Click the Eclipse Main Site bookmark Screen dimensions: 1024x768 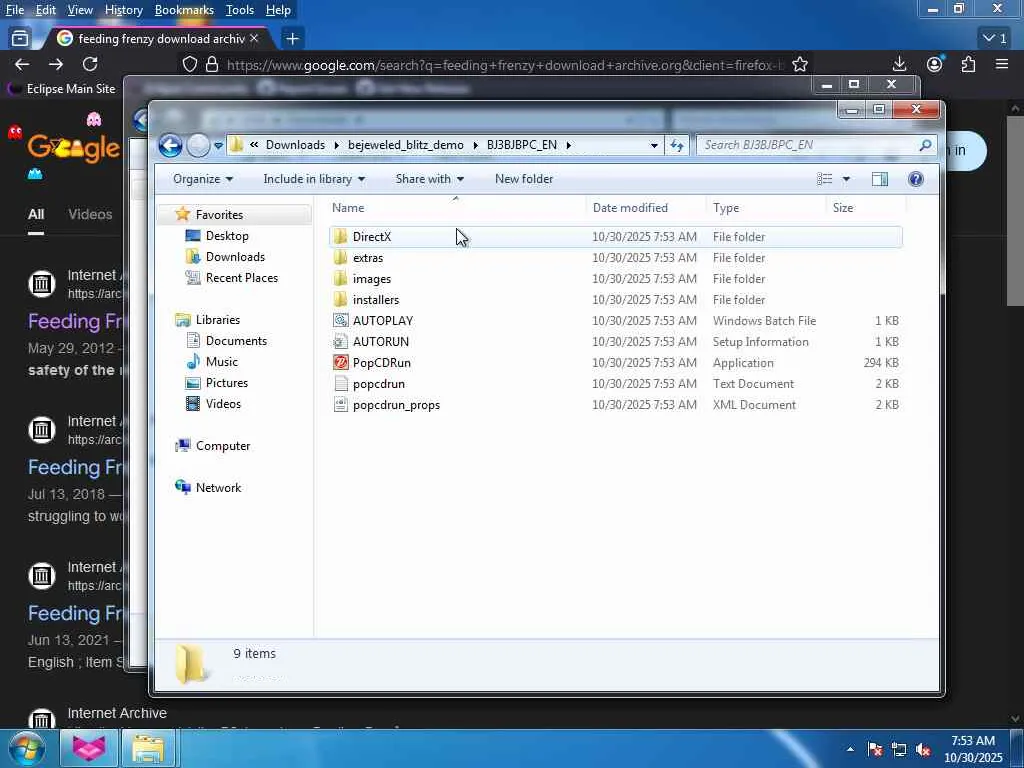pyautogui.click(x=61, y=89)
